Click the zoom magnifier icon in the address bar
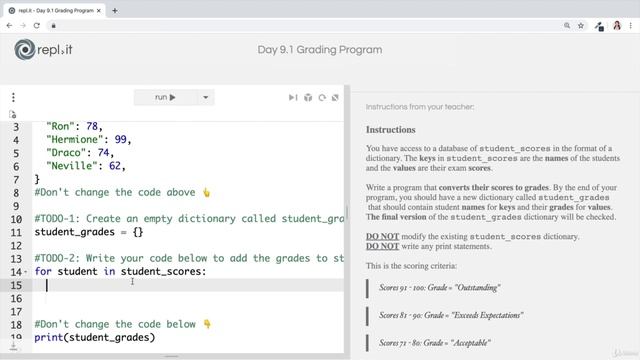Screen dimensions: 640x360 pos(567,26)
